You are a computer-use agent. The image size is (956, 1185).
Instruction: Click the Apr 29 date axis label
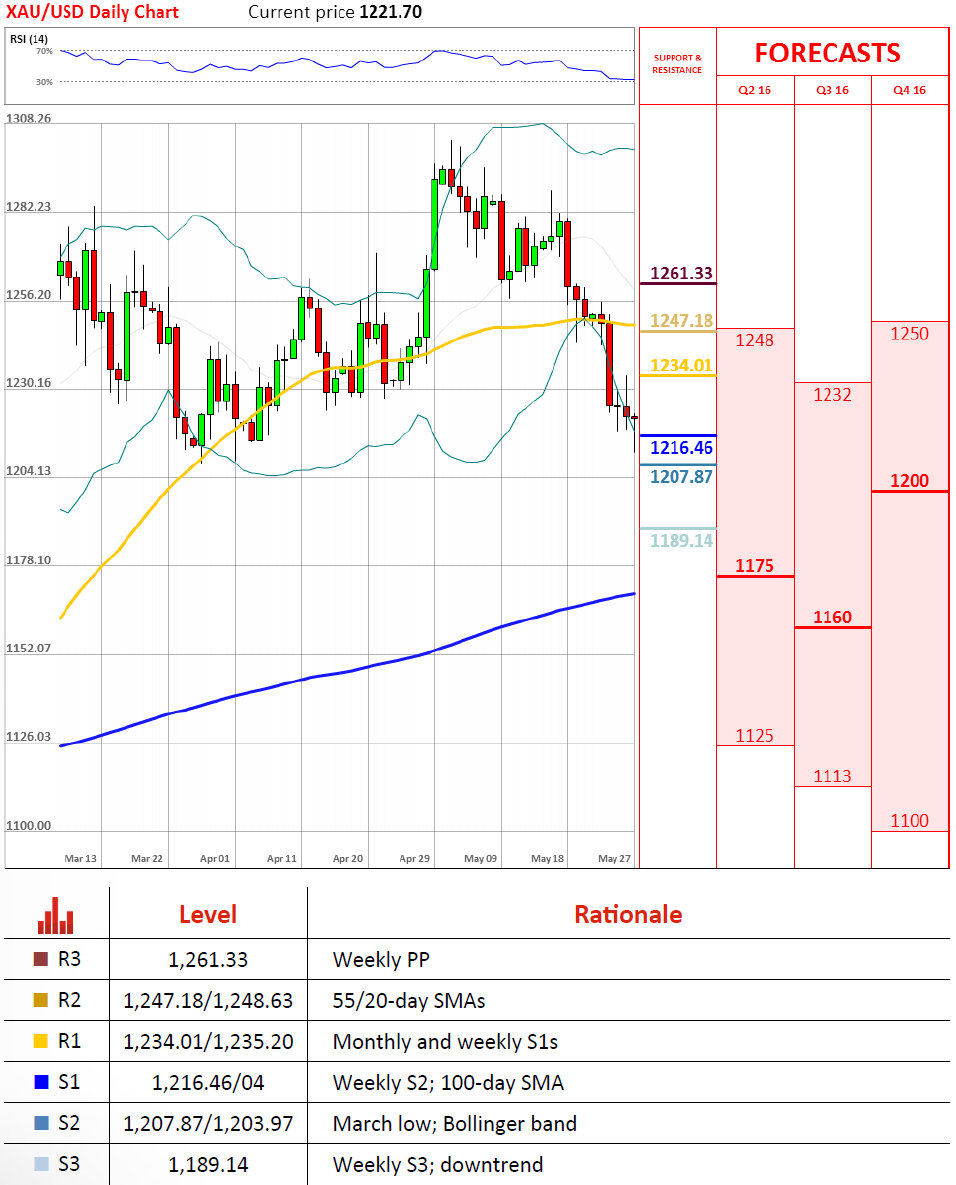414,859
